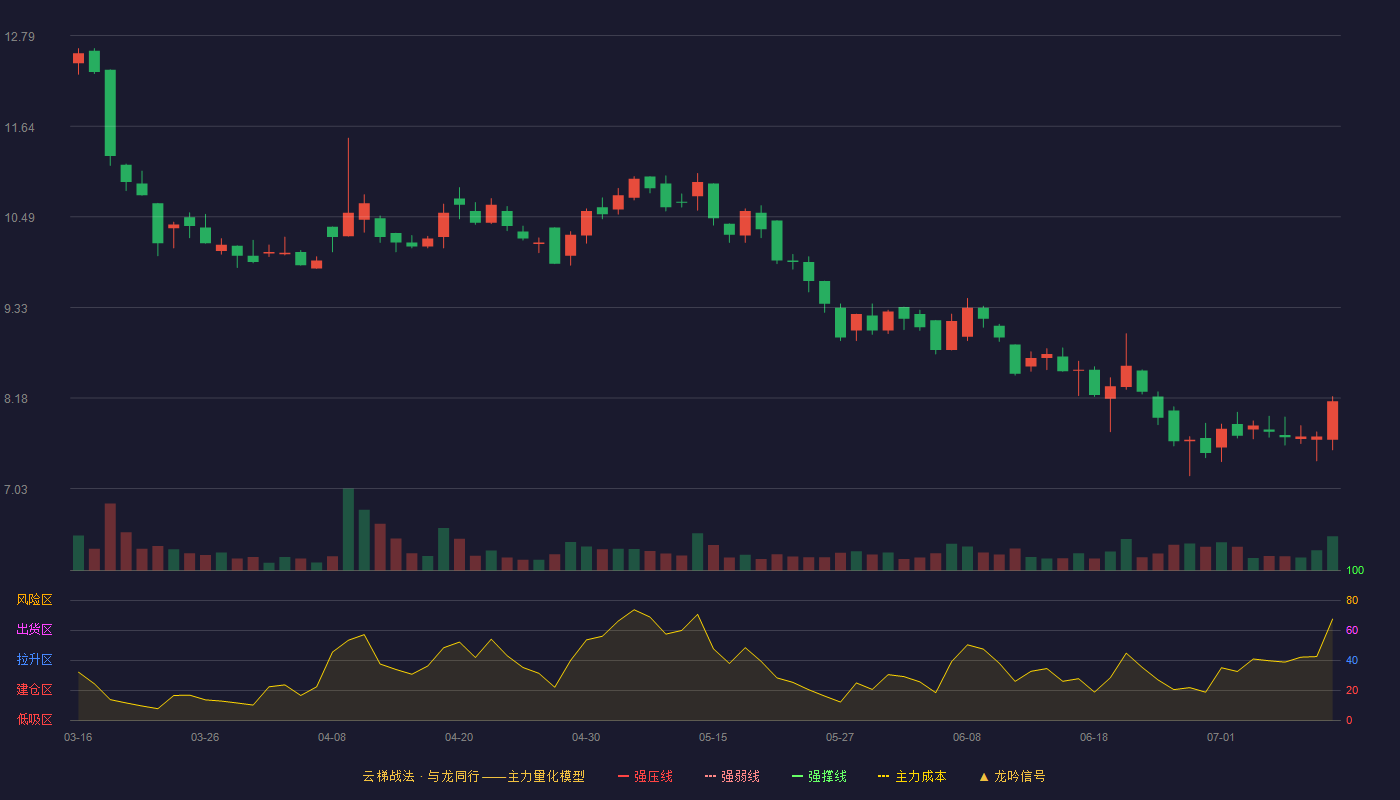Click the 建仓区 zone label
1400x800 pixels.
click(34, 690)
